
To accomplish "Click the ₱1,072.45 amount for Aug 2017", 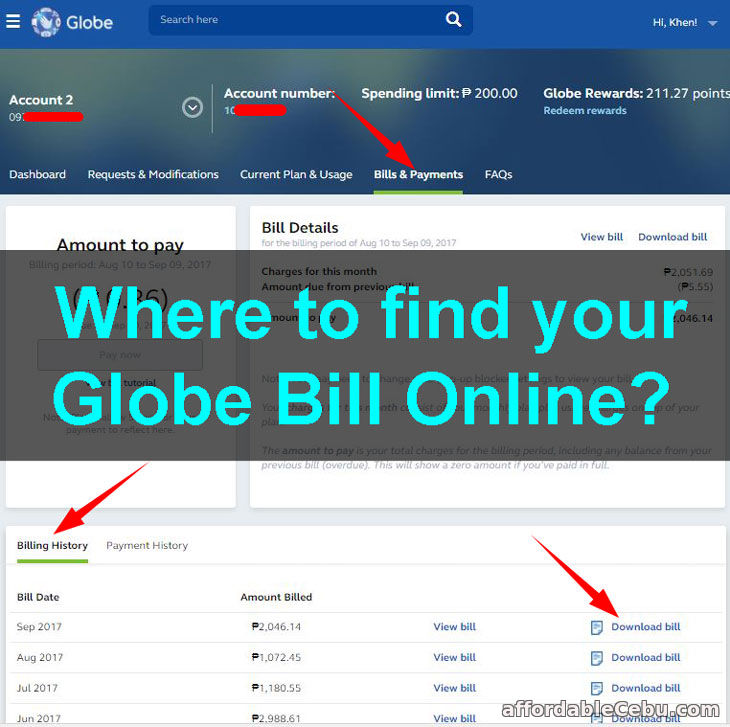I will (x=276, y=657).
